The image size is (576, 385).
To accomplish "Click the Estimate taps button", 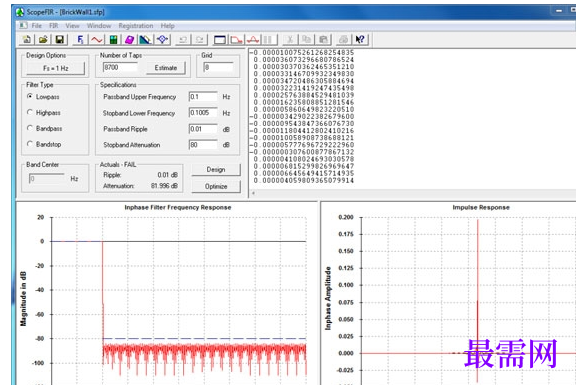I will click(166, 68).
